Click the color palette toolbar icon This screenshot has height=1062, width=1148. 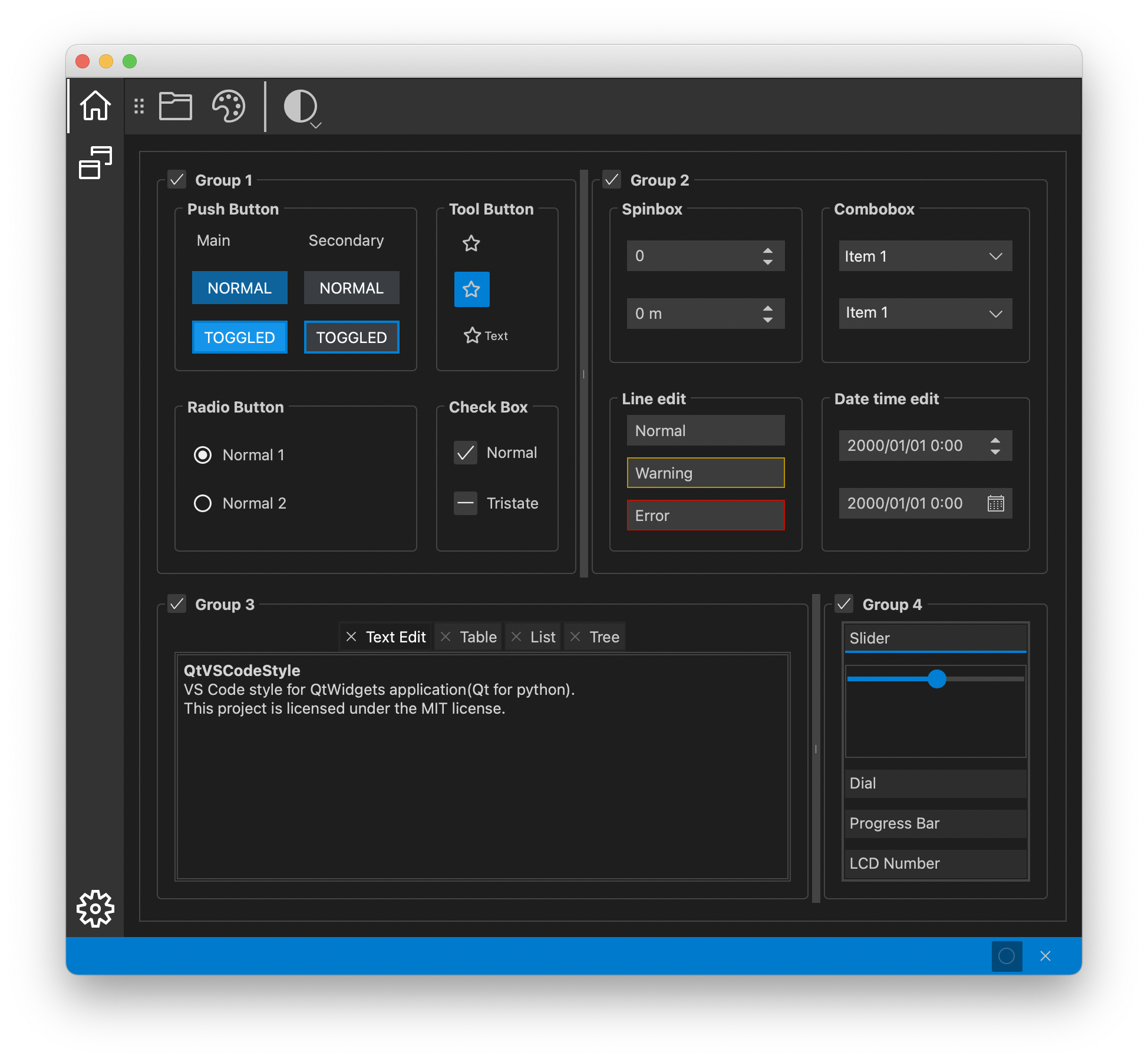click(228, 107)
